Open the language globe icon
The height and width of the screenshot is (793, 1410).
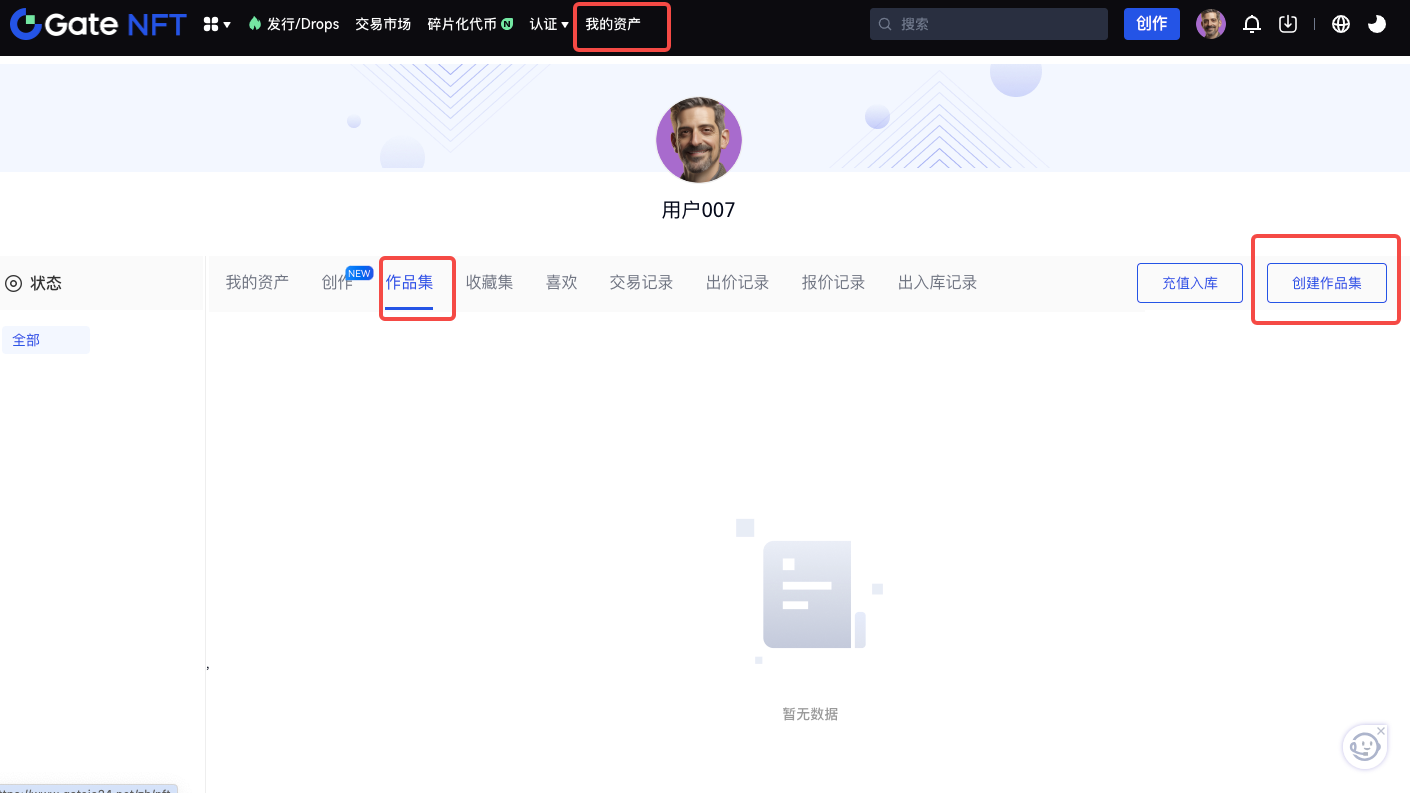coord(1341,24)
